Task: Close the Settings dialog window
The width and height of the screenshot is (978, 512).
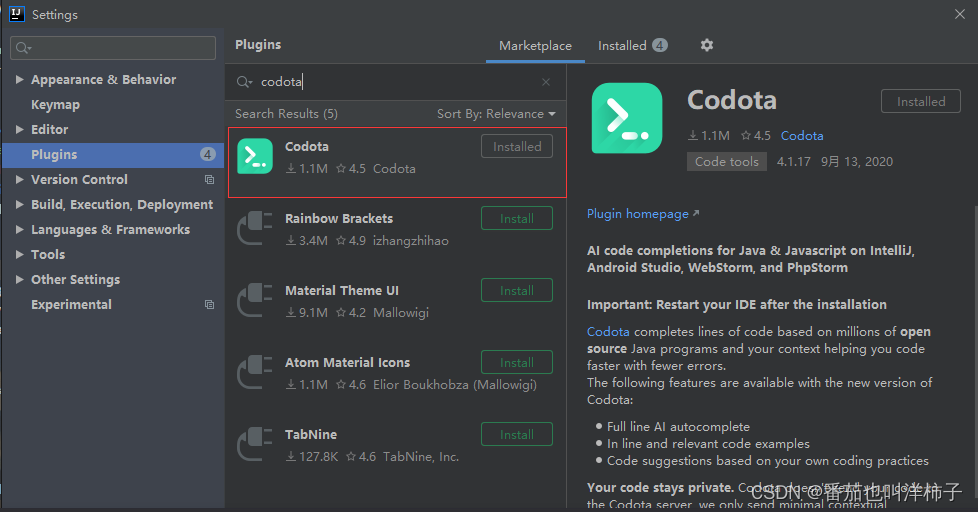Action: [x=959, y=14]
